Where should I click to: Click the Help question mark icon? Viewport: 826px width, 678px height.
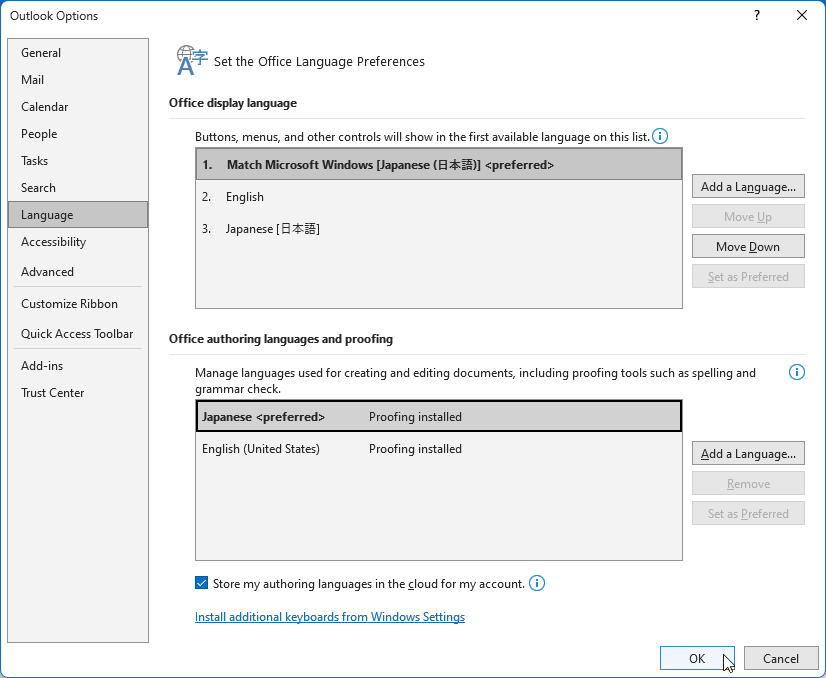tap(756, 15)
